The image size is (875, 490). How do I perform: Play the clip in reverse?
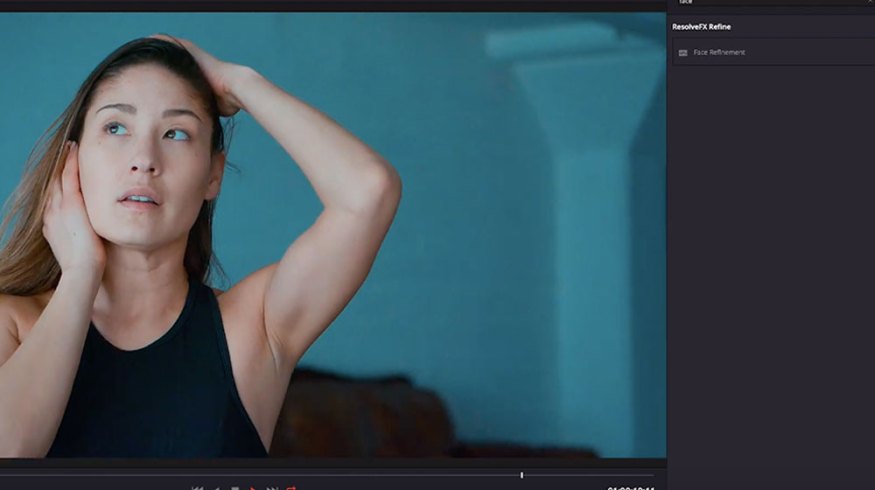[217, 488]
